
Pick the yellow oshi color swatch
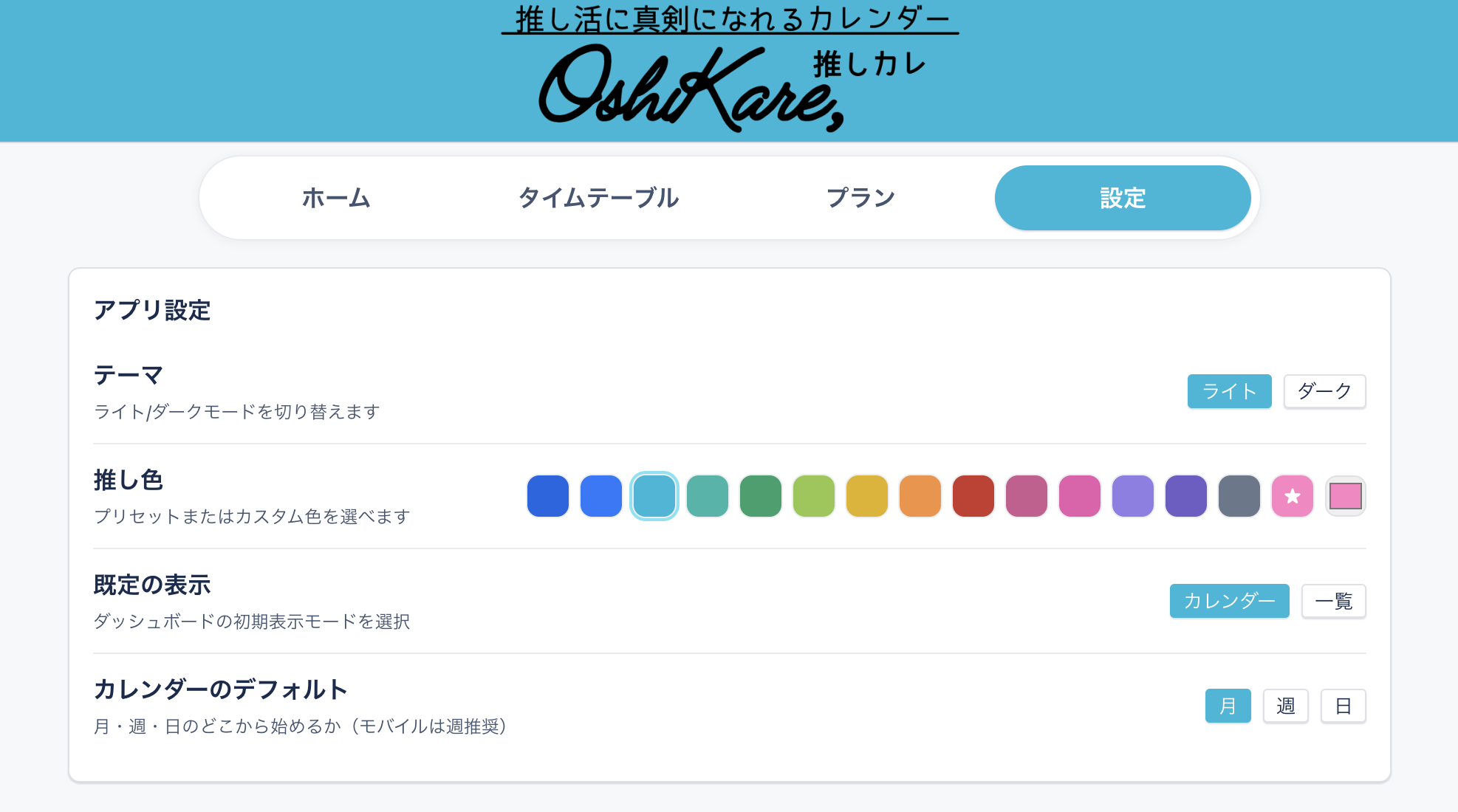tap(866, 495)
